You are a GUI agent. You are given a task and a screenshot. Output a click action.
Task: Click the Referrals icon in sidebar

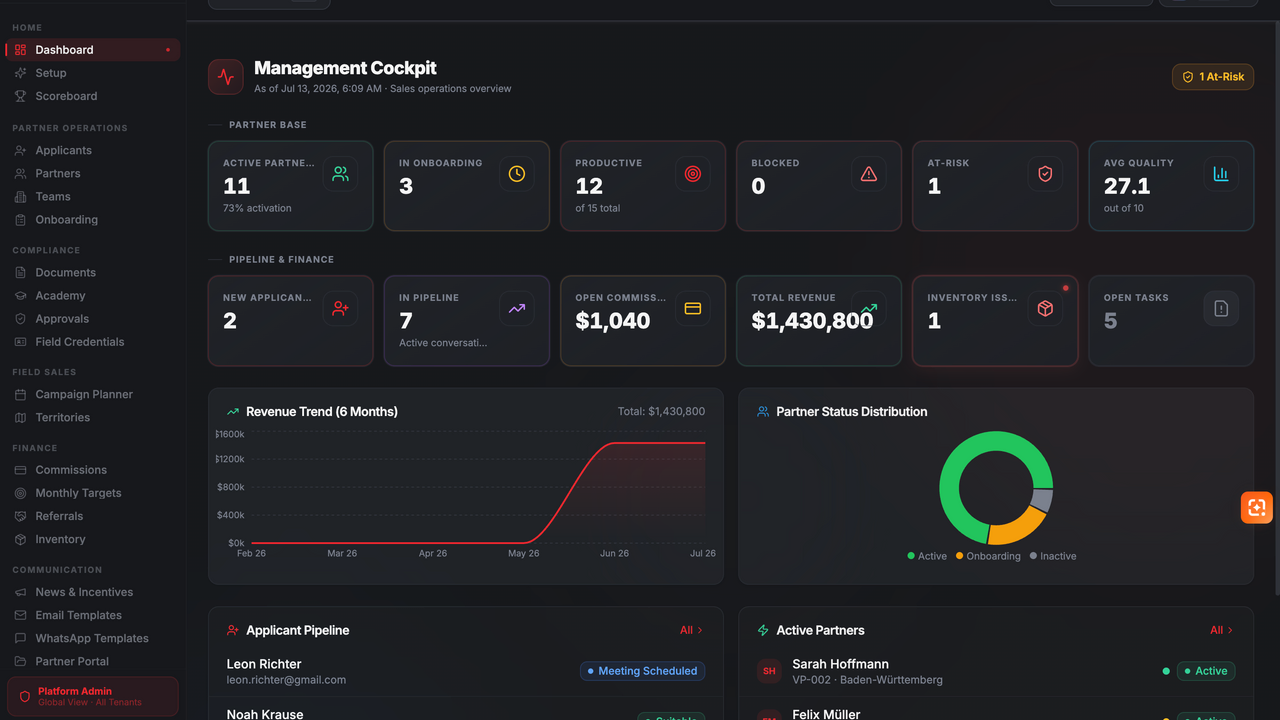click(x=20, y=516)
